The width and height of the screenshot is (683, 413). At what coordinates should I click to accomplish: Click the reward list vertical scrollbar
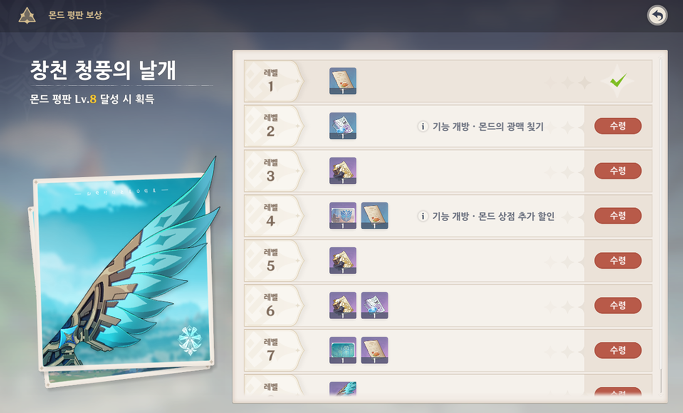click(x=661, y=222)
